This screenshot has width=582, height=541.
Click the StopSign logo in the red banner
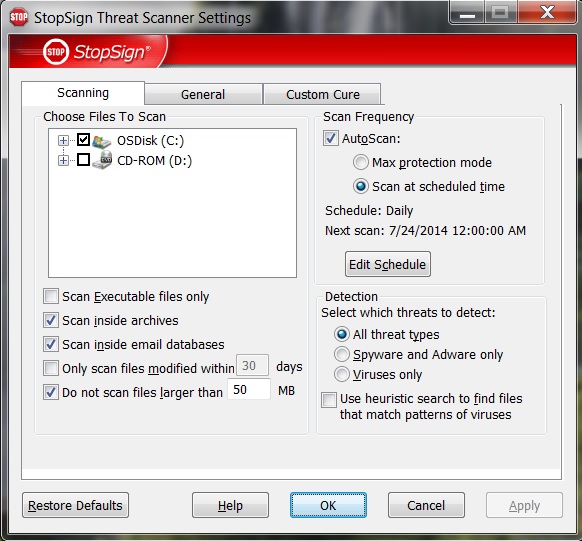(97, 52)
